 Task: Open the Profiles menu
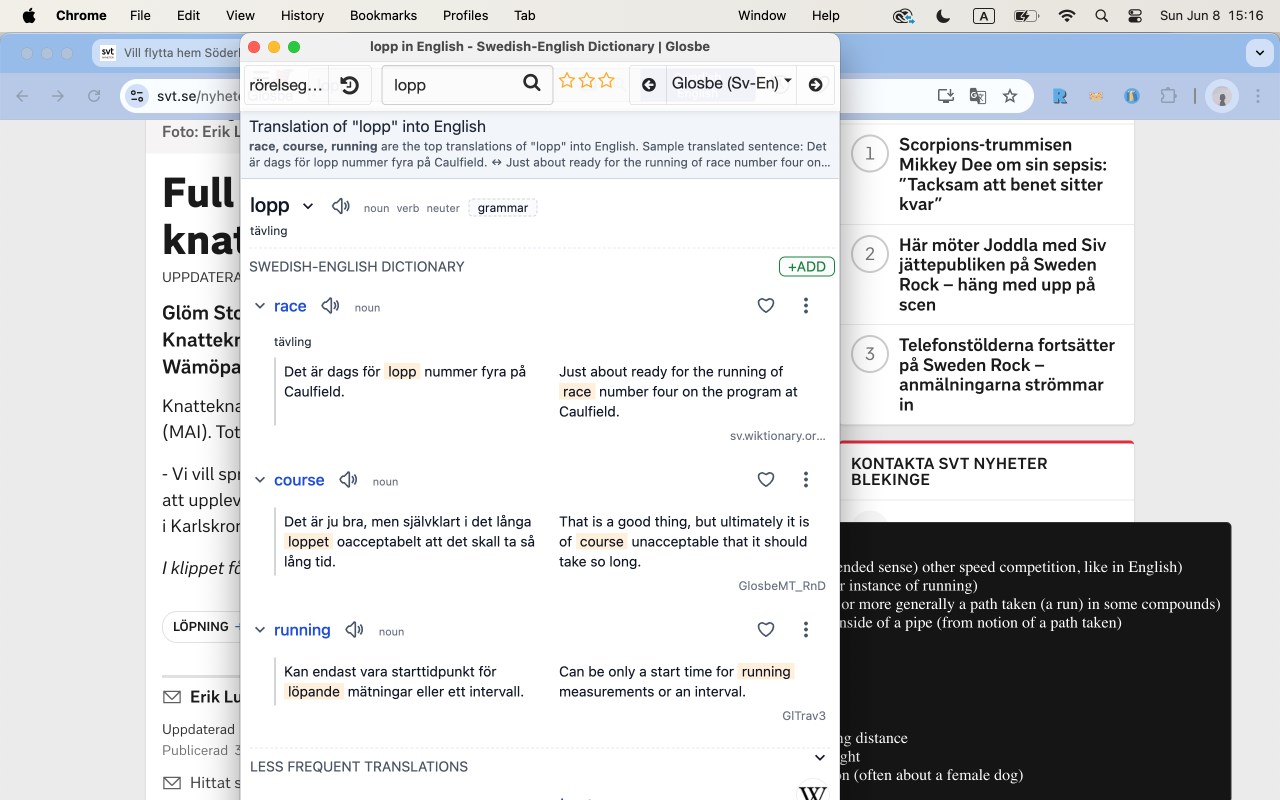coord(465,15)
